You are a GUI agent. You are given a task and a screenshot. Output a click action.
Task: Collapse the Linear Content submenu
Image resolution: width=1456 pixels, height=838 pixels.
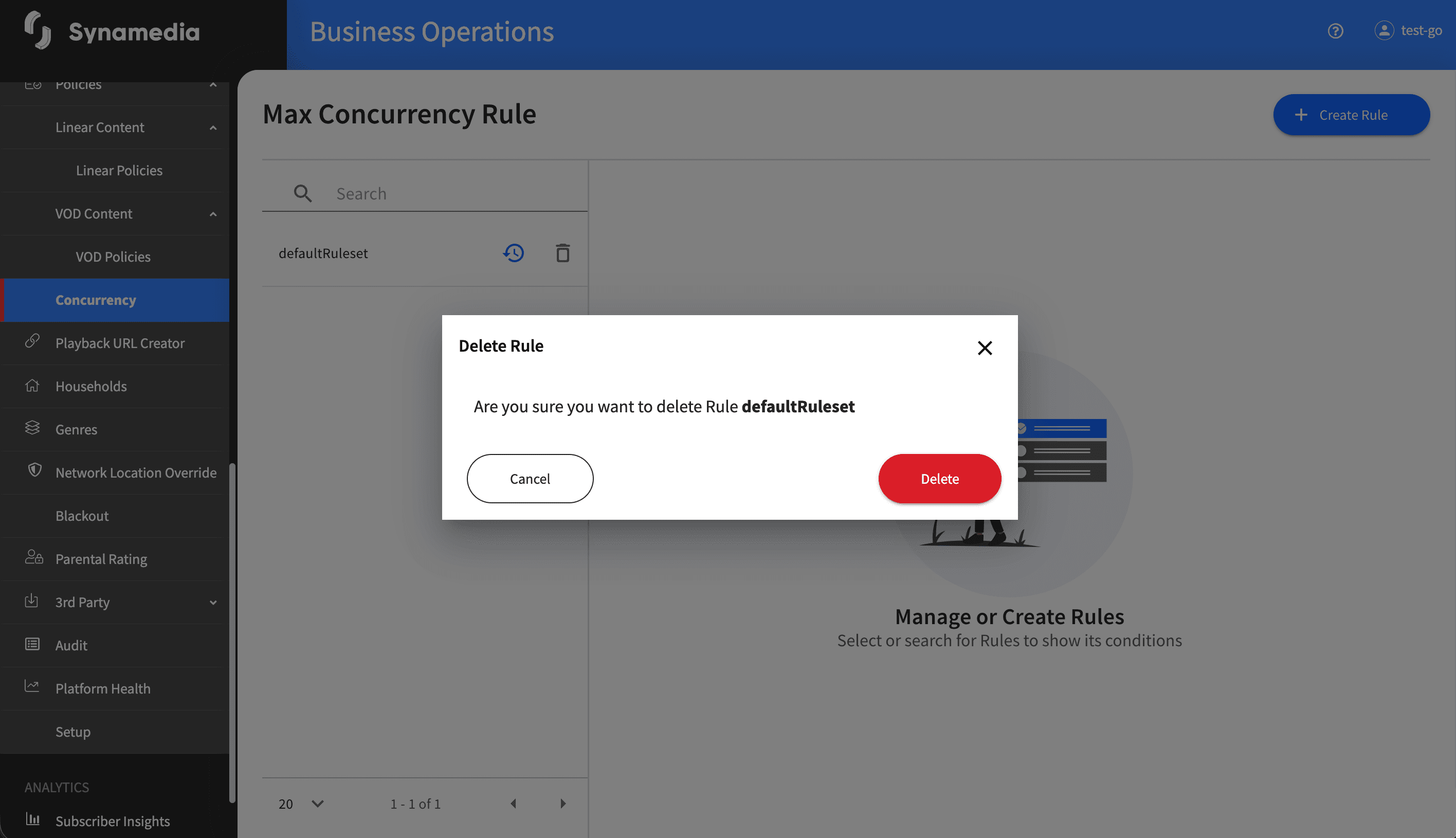[x=213, y=128]
